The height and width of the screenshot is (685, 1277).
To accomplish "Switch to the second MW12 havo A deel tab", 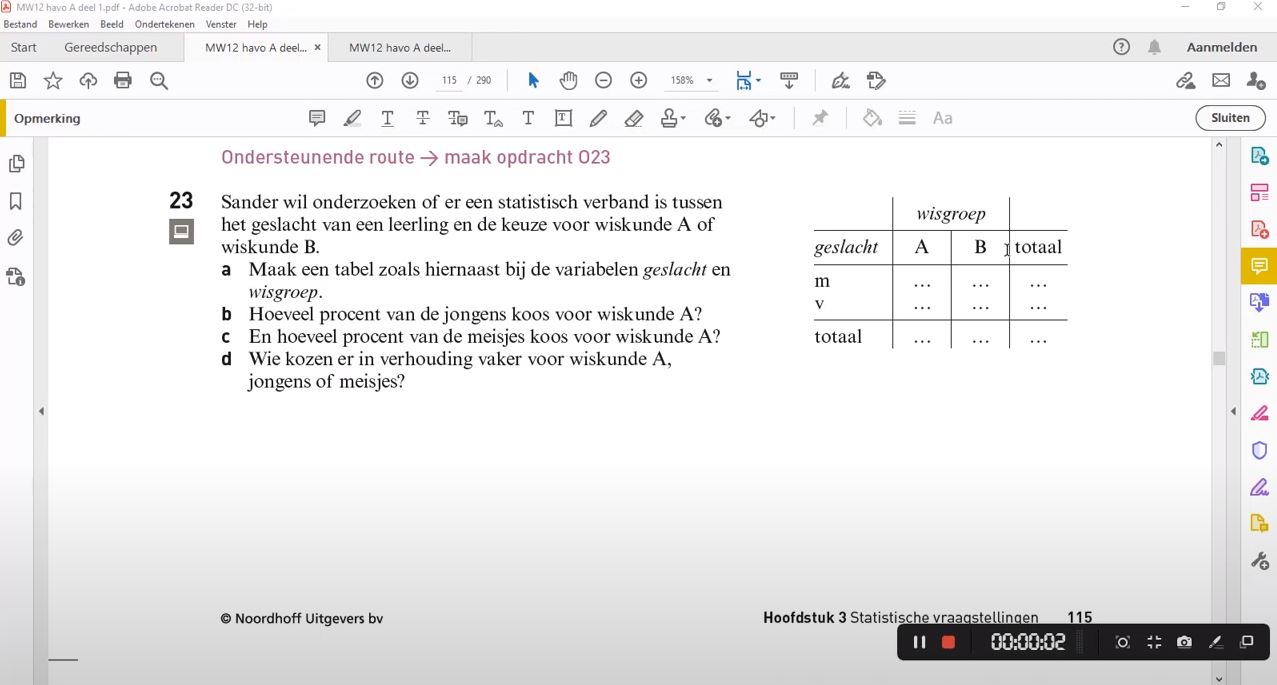I will (x=400, y=47).
